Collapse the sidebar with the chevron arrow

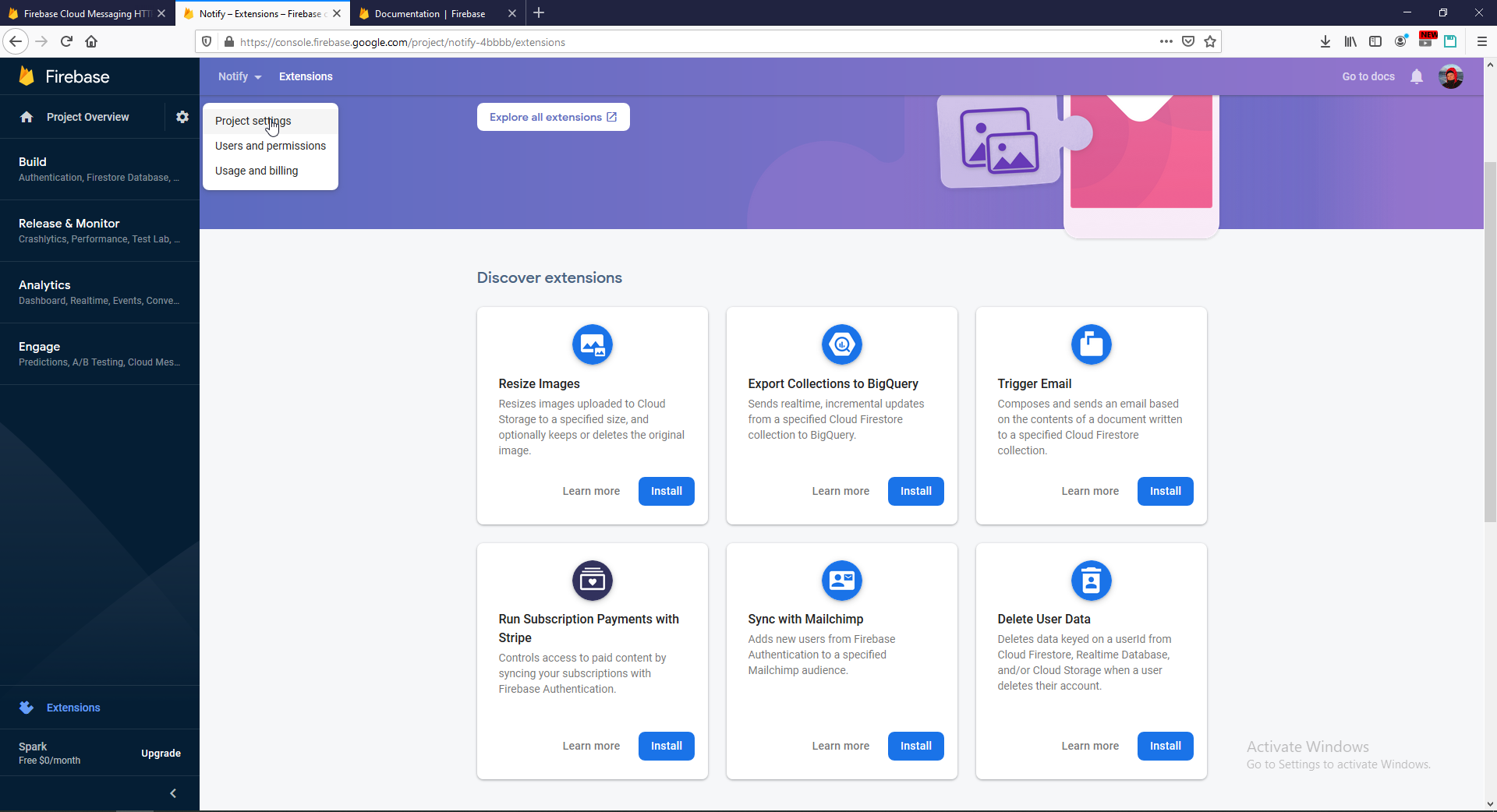[173, 793]
